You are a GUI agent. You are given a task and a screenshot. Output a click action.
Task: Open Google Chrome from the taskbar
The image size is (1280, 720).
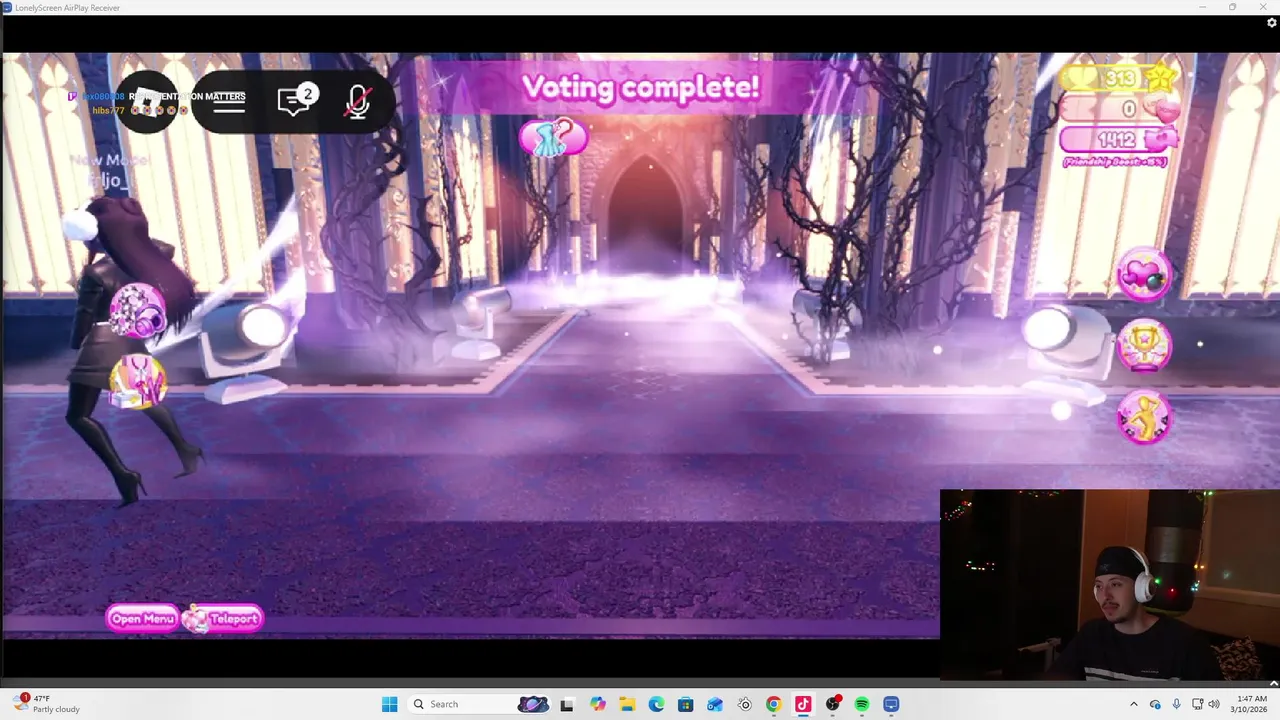[773, 704]
